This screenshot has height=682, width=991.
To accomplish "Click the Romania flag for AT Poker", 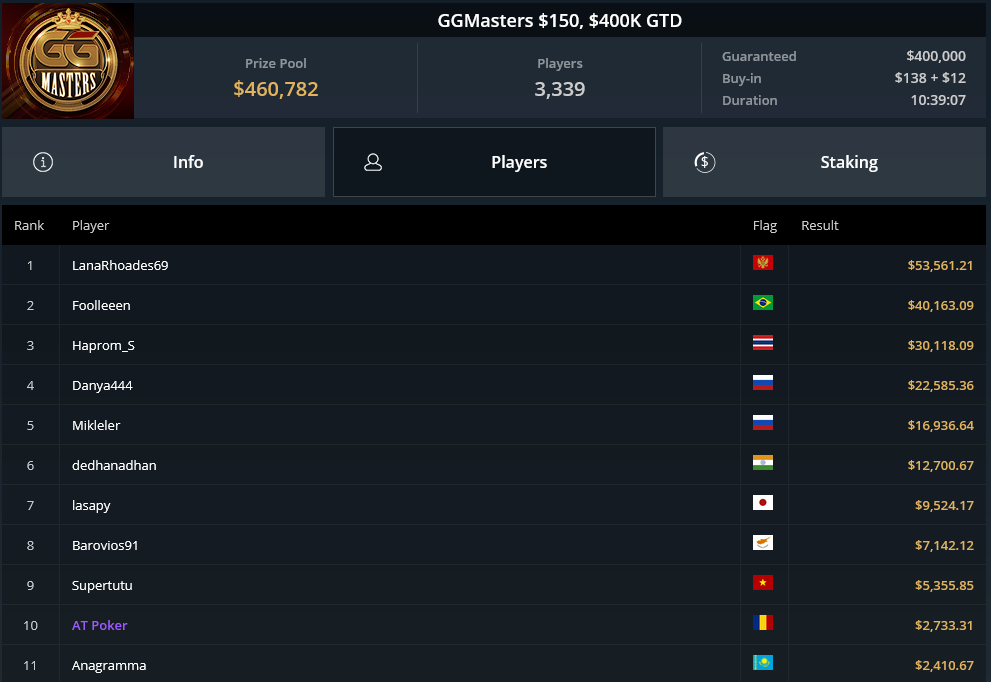I will [763, 623].
